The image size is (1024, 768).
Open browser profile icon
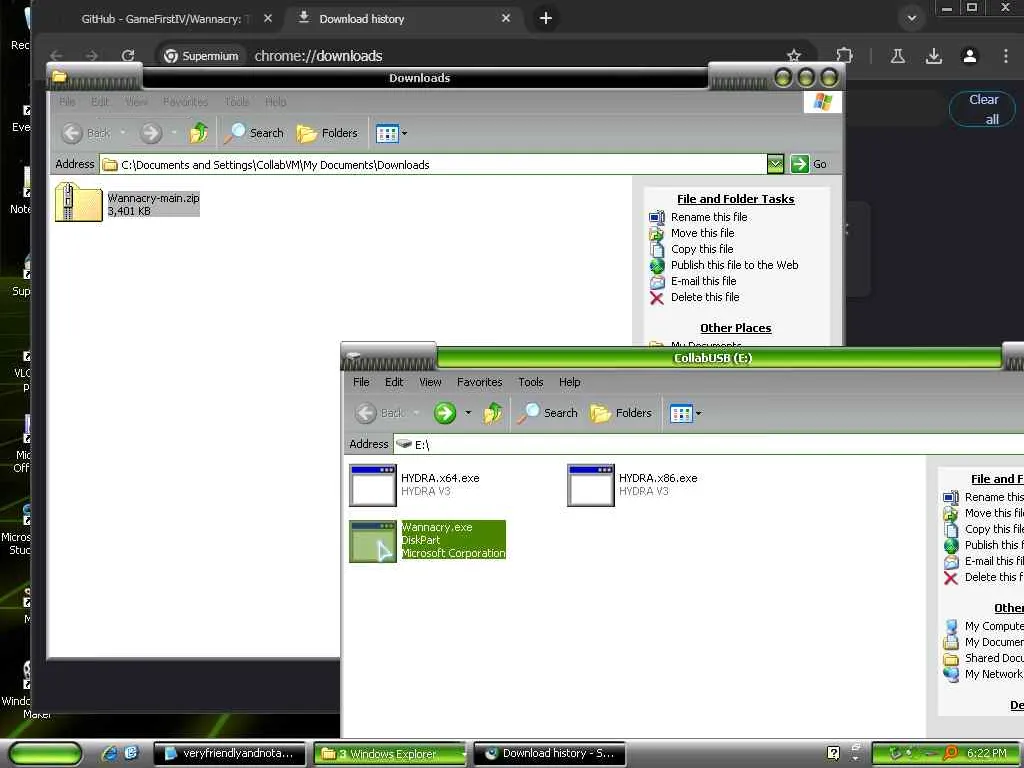pyautogui.click(x=970, y=56)
